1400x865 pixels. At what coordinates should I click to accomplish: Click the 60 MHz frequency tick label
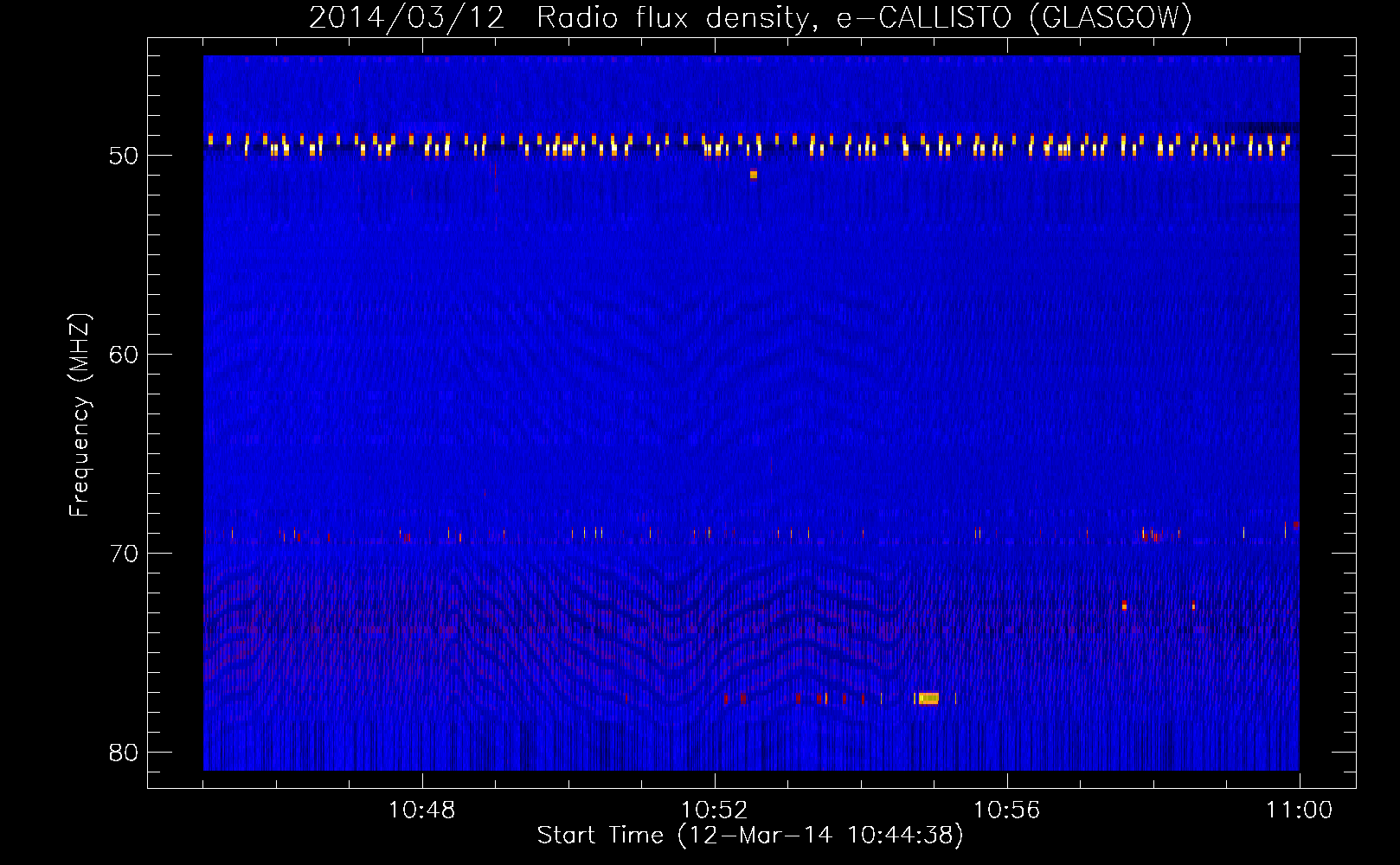pyautogui.click(x=124, y=355)
